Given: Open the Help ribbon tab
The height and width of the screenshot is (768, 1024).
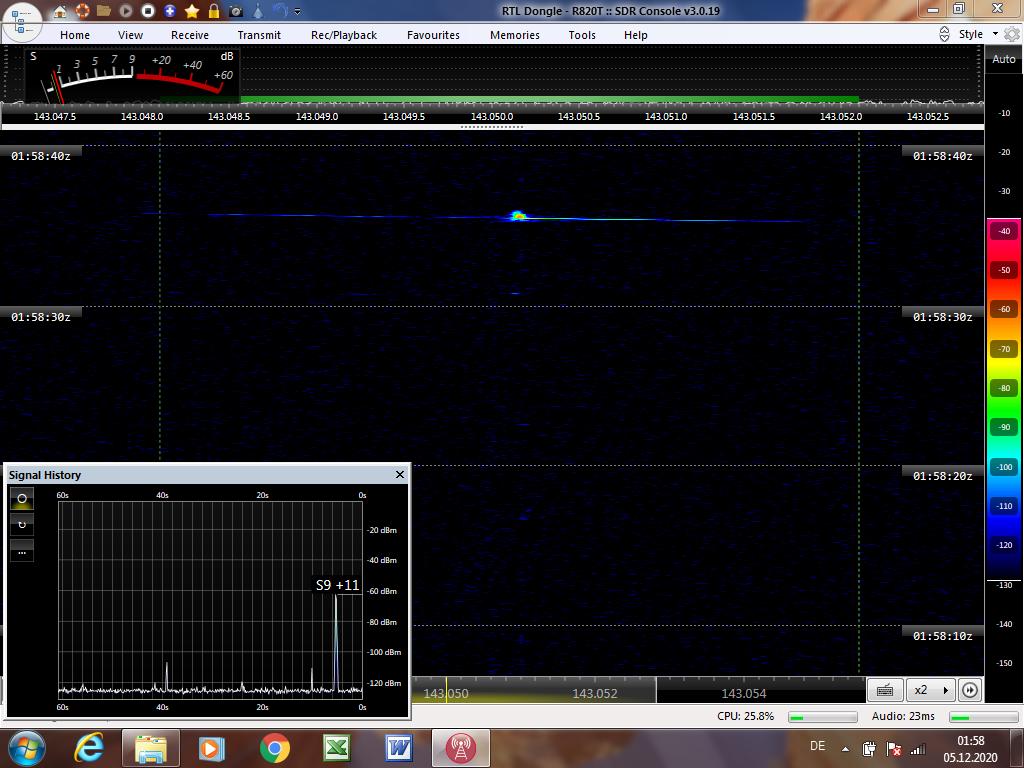Looking at the screenshot, I should pyautogui.click(x=635, y=35).
